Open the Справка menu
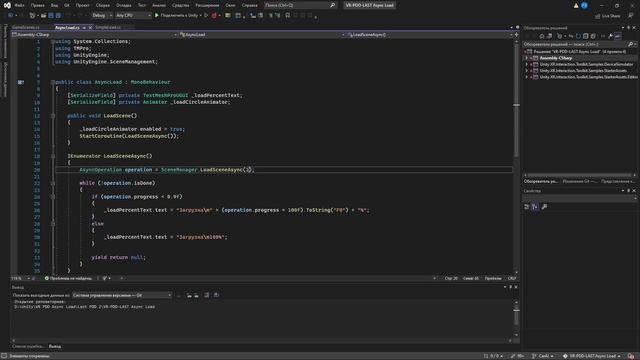The width and height of the screenshot is (640, 360). (x=249, y=5)
